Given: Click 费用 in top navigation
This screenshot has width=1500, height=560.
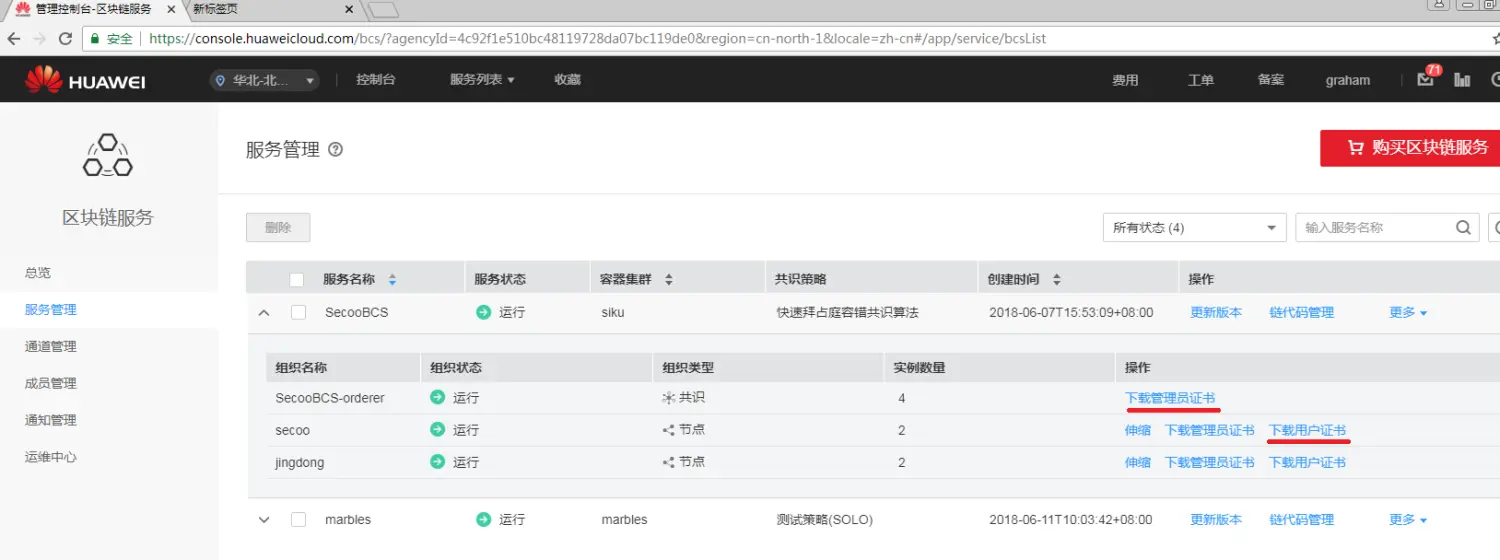Looking at the screenshot, I should (1126, 80).
